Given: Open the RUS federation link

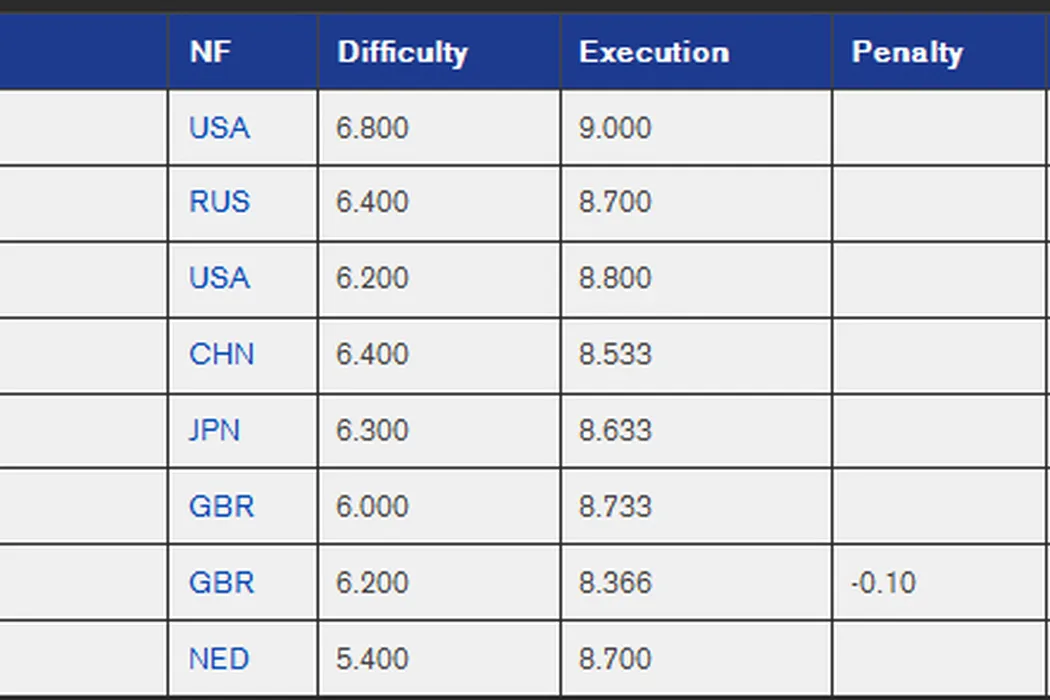Looking at the screenshot, I should (219, 202).
